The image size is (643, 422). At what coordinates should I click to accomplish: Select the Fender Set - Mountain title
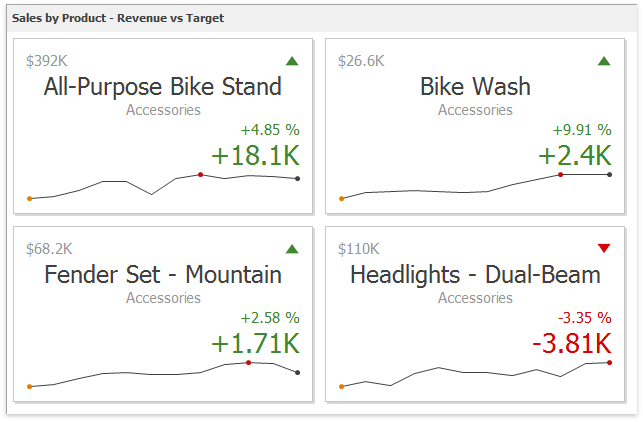(x=163, y=275)
